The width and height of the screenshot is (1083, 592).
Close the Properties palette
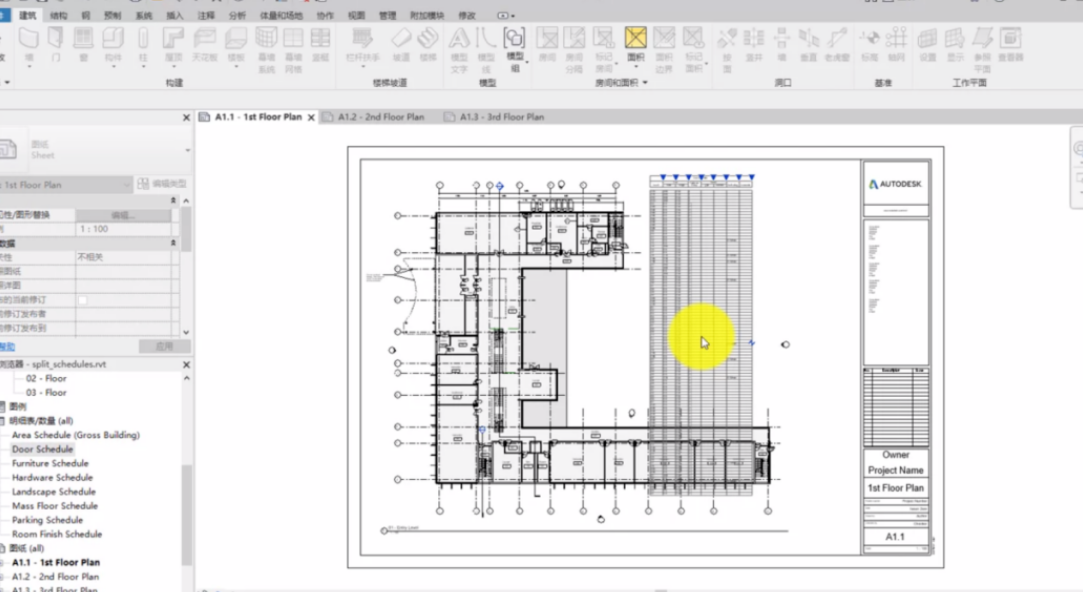(186, 118)
